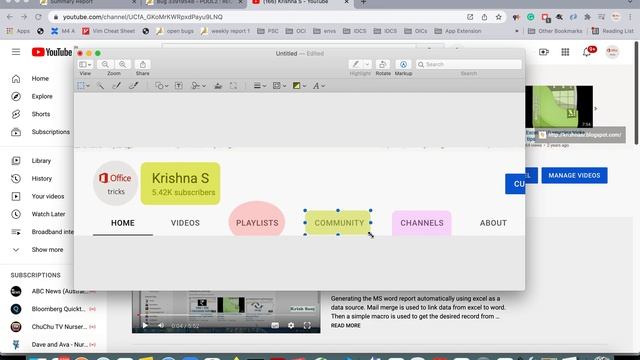640x360 pixels.
Task: Zoom out in Preview
Action: click(x=105, y=64)
